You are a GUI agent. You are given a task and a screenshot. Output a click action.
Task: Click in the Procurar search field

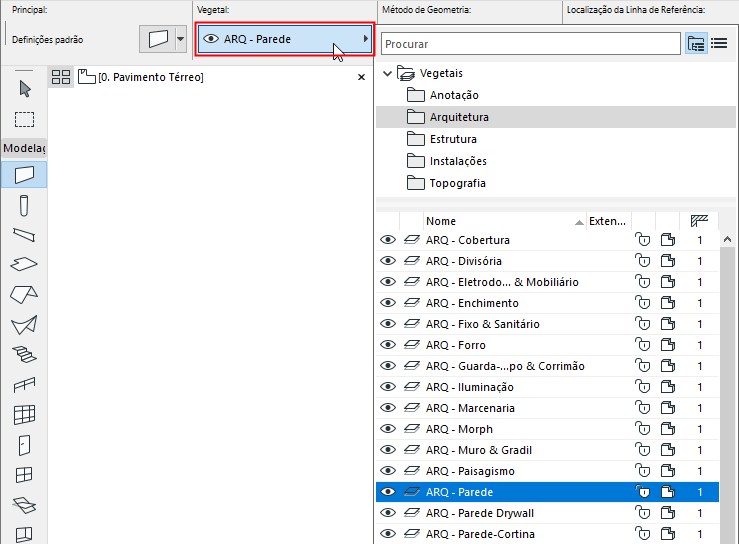(531, 44)
